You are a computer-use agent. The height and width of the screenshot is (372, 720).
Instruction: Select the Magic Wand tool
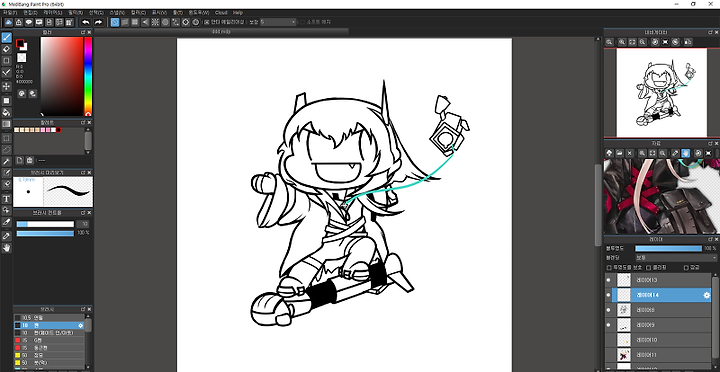click(6, 161)
